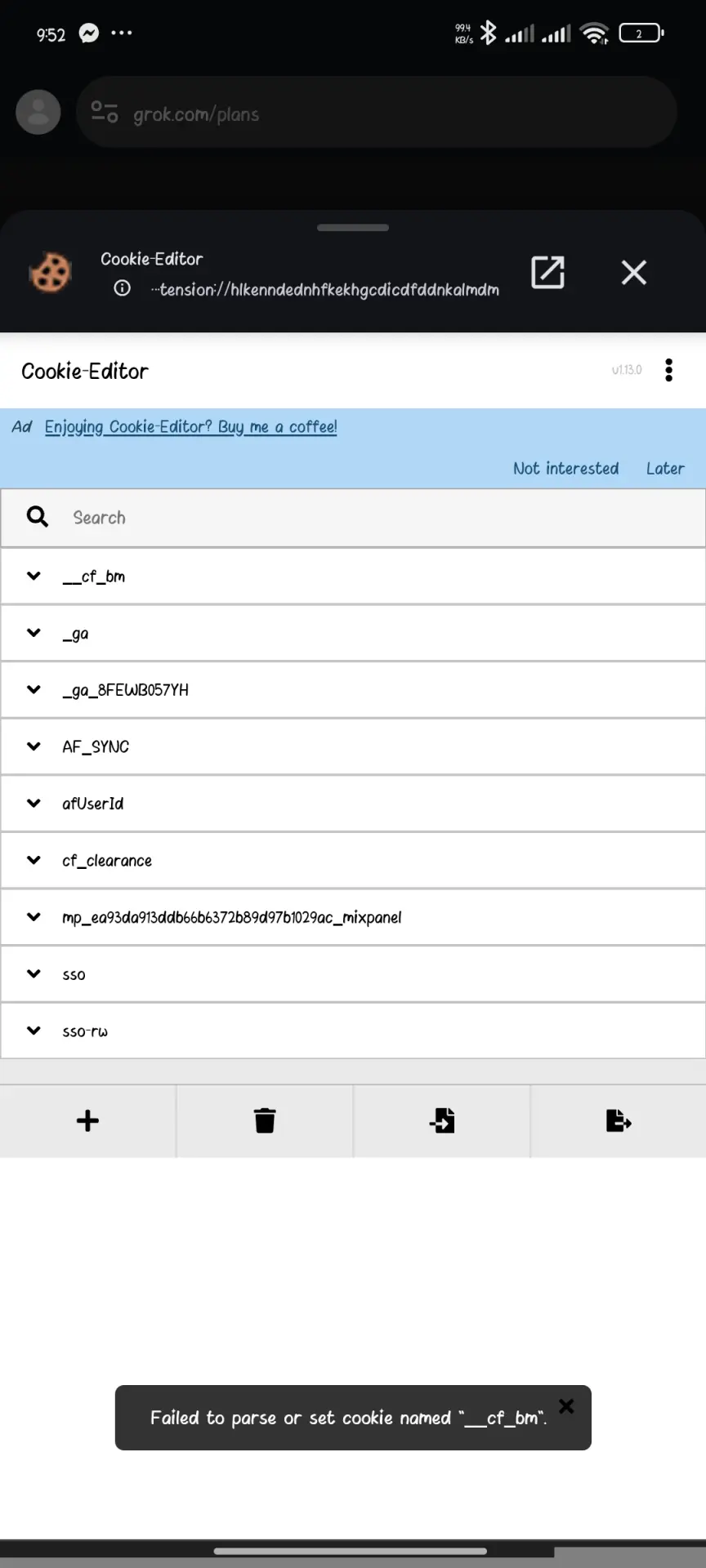This screenshot has height=1568, width=706.
Task: Open the browser site settings icon
Action: pos(105,112)
